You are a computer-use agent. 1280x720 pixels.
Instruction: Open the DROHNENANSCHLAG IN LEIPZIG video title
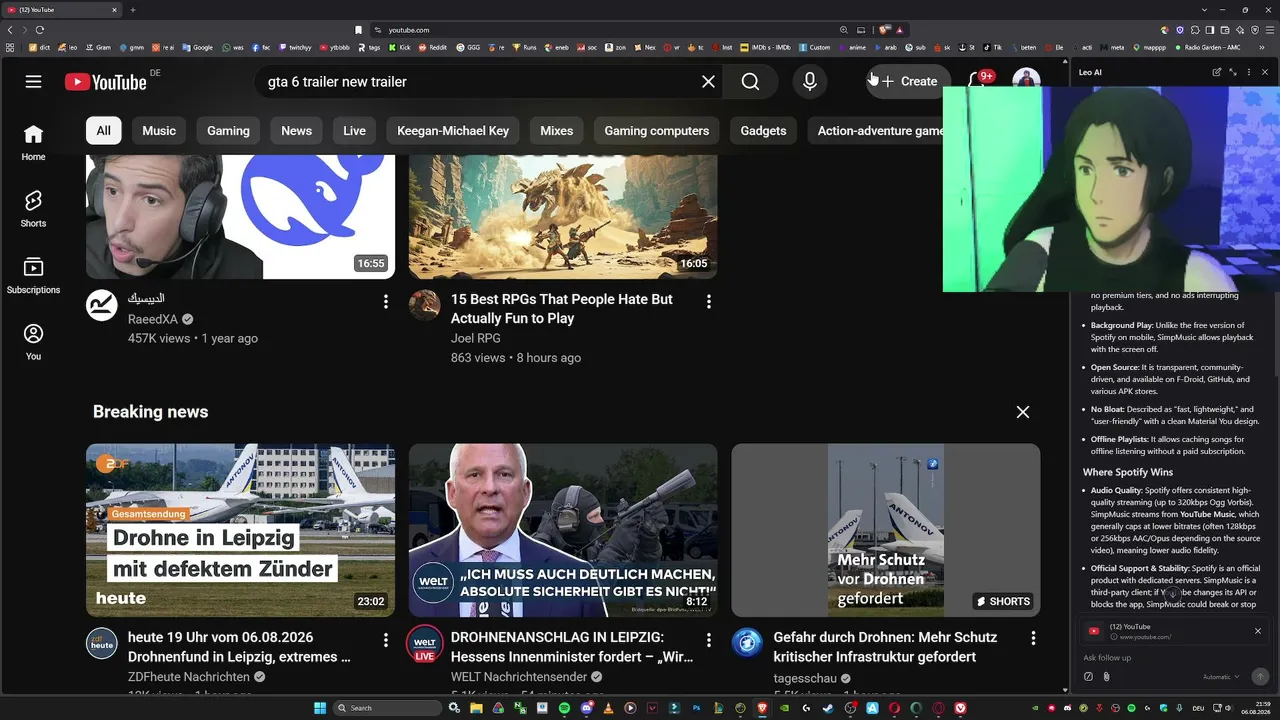point(571,647)
